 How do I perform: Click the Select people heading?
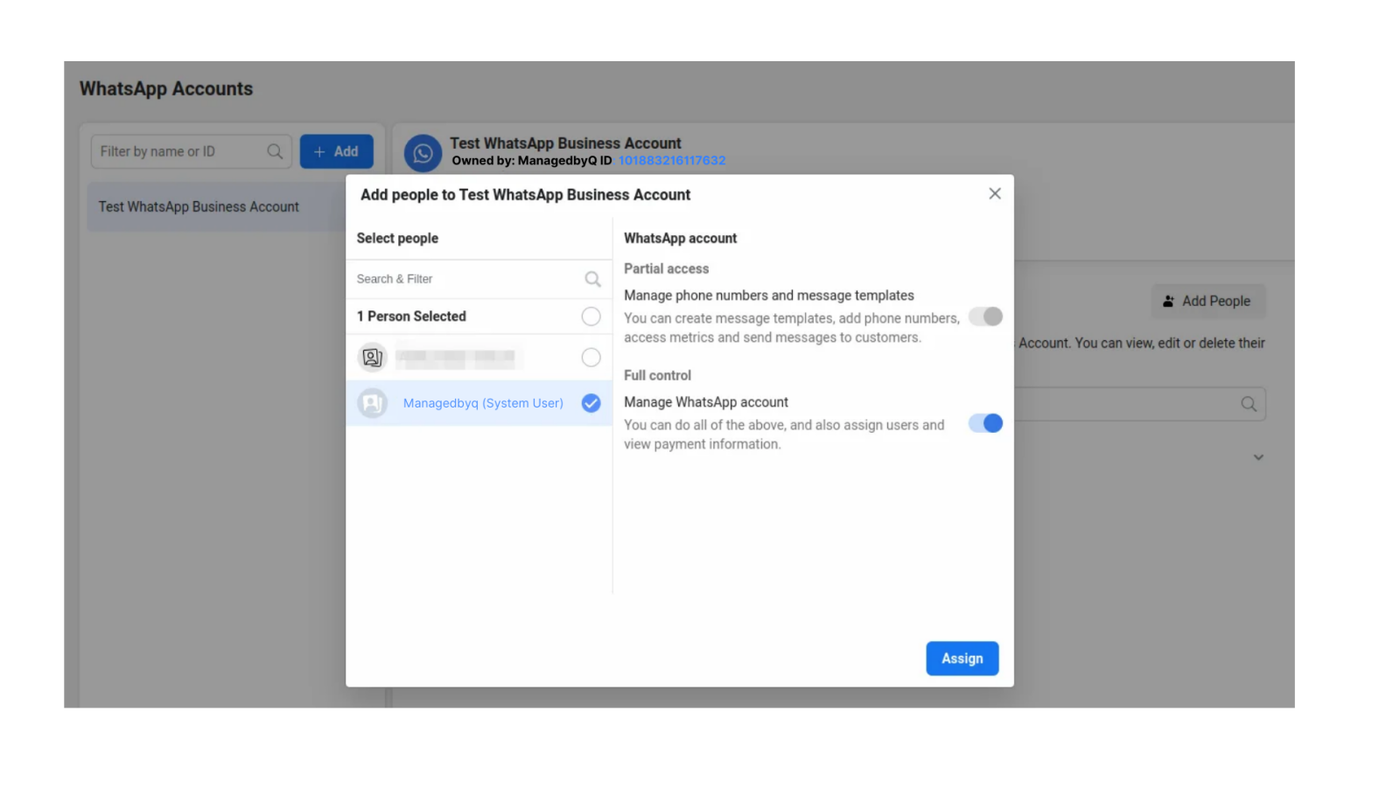(x=397, y=238)
